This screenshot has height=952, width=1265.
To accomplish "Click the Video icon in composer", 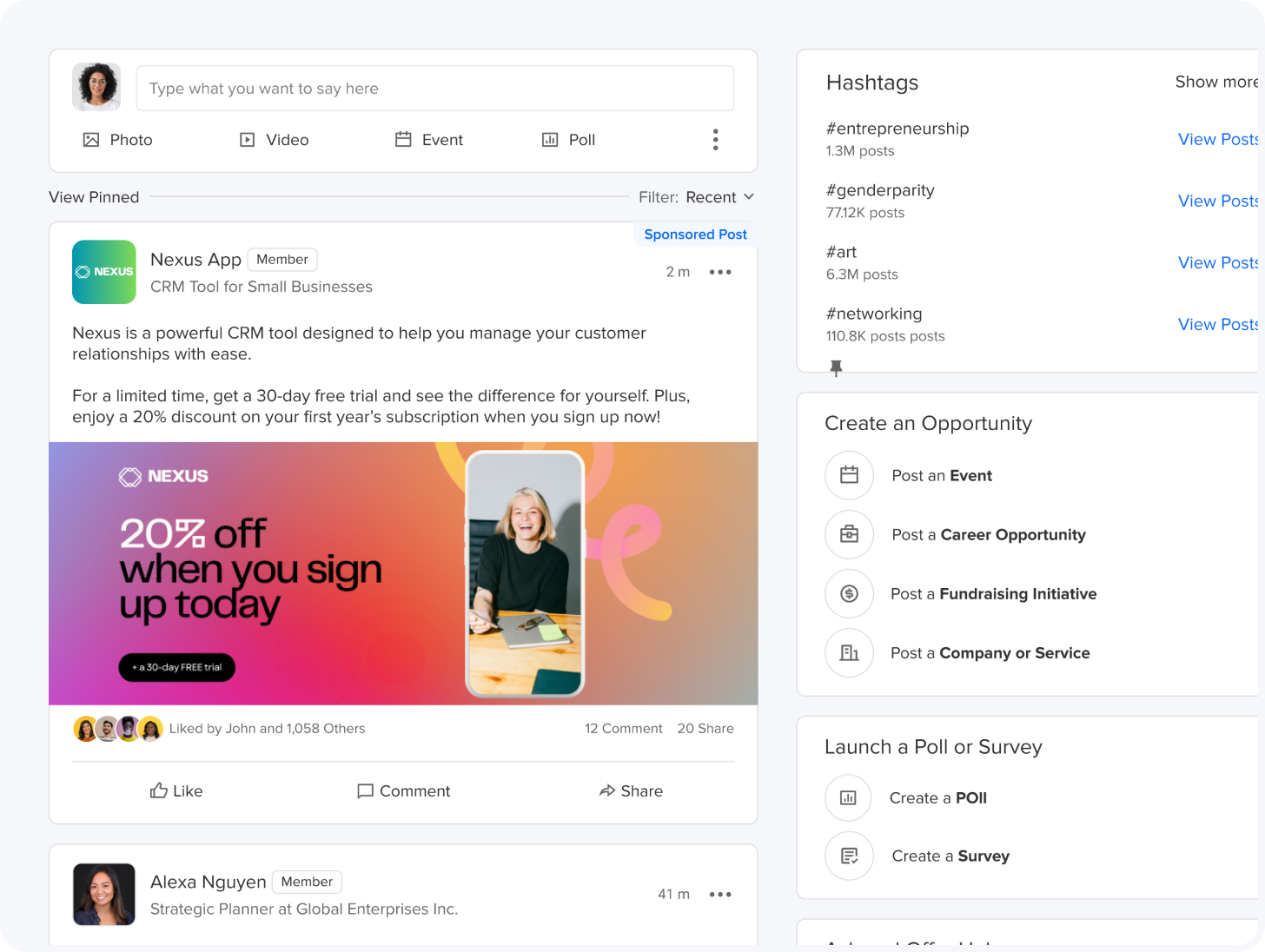I will [248, 140].
